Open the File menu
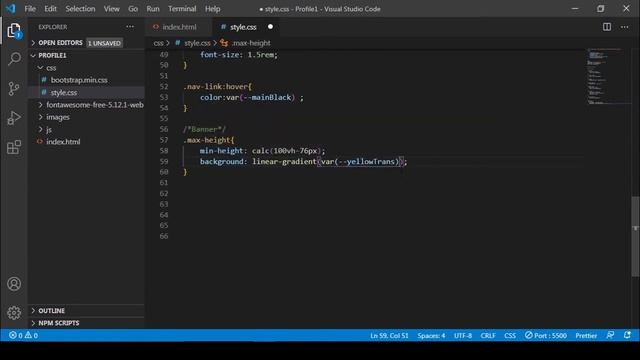640x360 pixels. click(30, 9)
